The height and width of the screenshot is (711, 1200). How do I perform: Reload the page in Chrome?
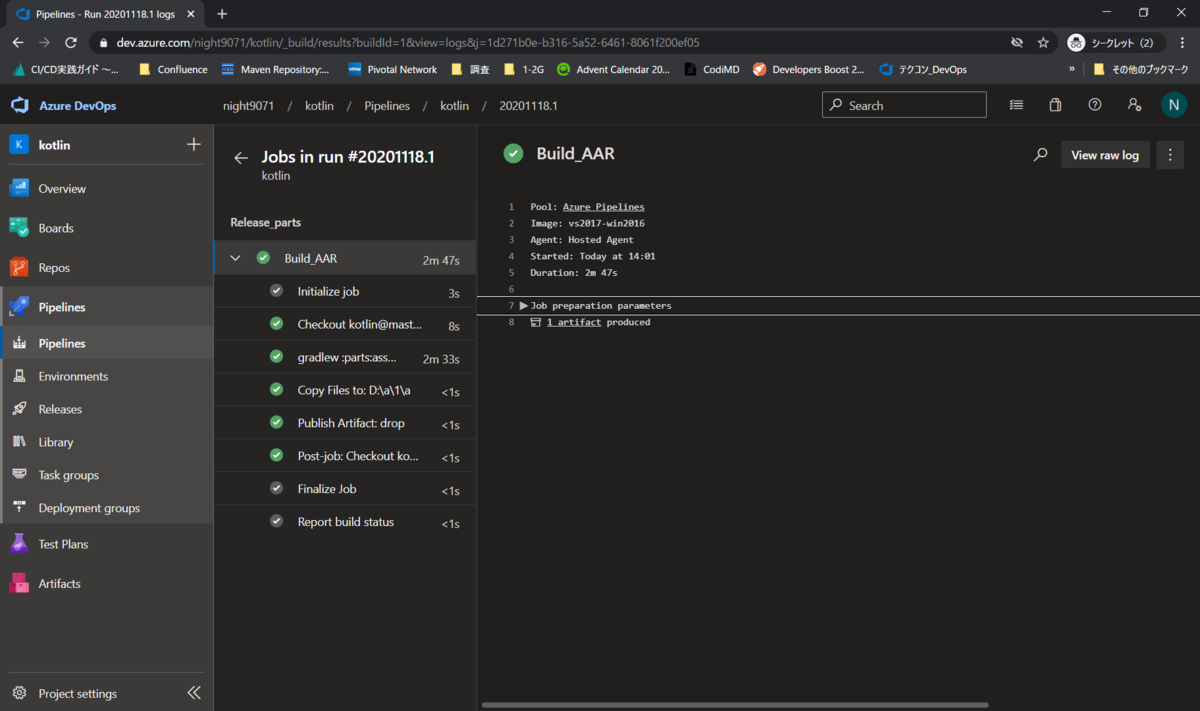71,43
